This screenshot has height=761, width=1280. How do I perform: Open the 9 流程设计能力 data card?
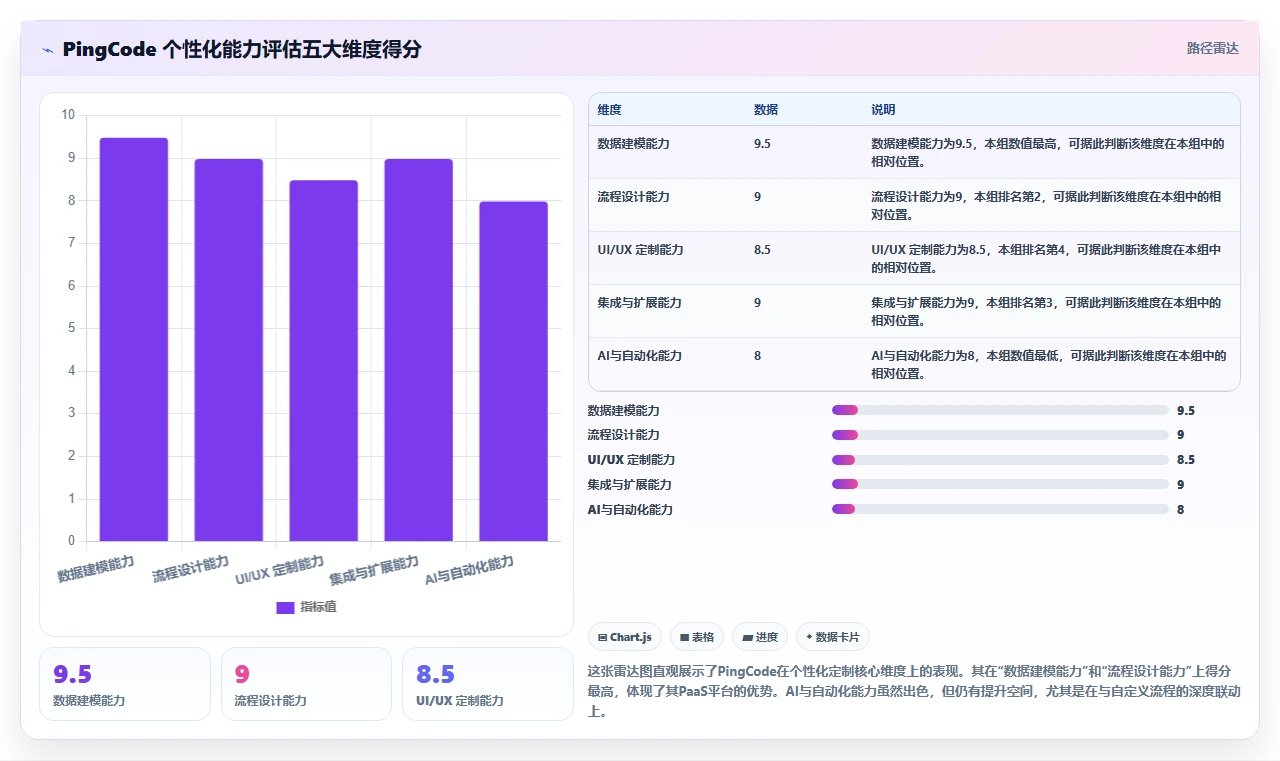[306, 684]
